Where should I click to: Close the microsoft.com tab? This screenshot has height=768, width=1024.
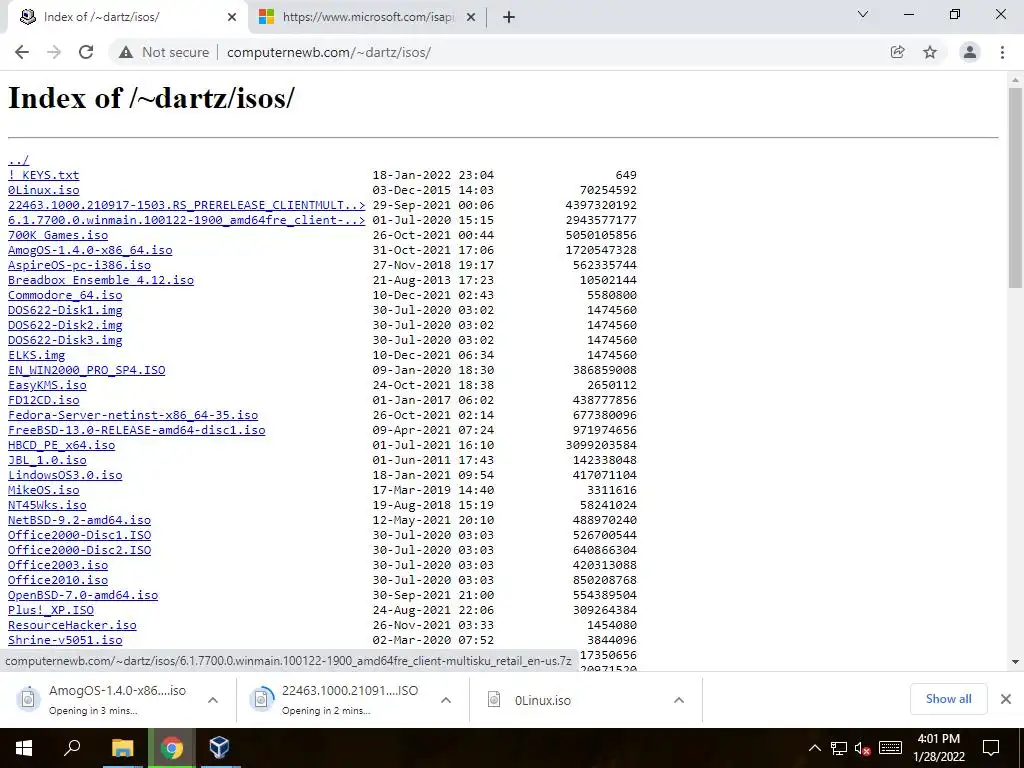(471, 17)
